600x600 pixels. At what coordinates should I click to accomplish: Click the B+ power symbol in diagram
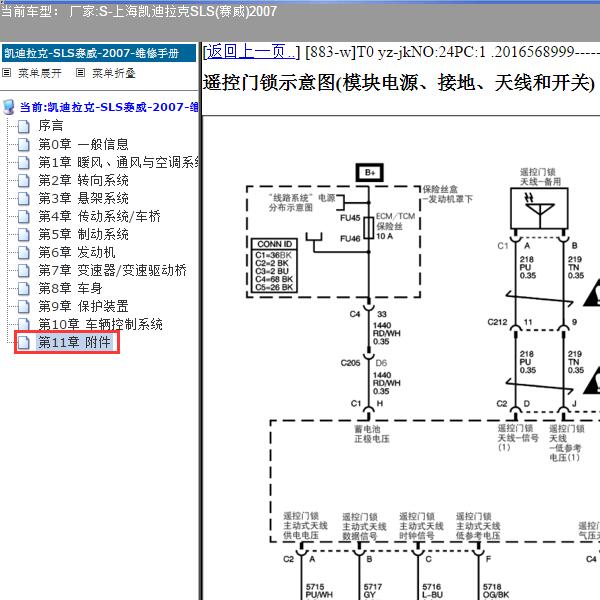369,173
